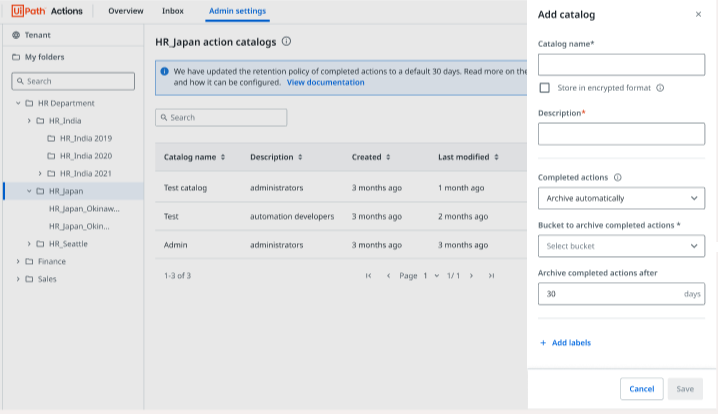Open the Overview tab

(x=126, y=11)
